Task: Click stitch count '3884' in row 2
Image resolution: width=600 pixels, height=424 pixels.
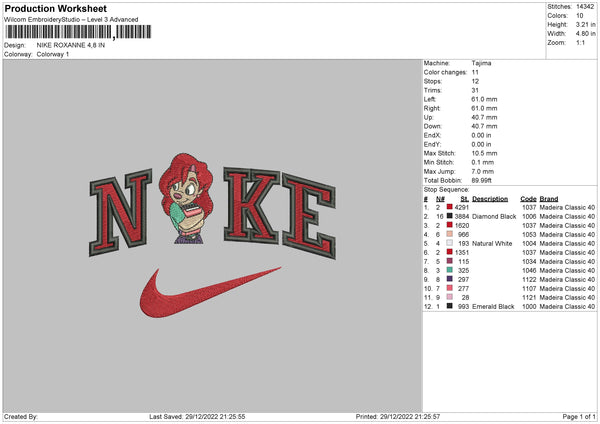Action: click(x=462, y=217)
